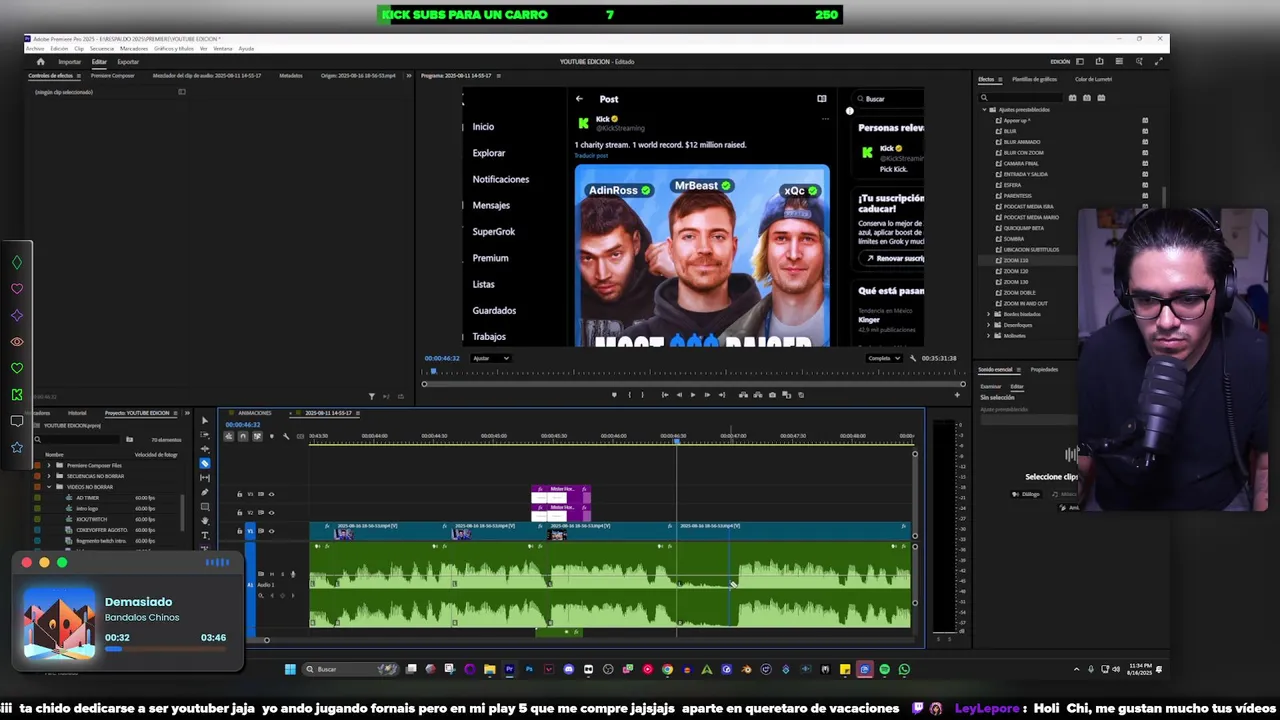Select the Hand tool
The image size is (1280, 720).
pyautogui.click(x=205, y=520)
